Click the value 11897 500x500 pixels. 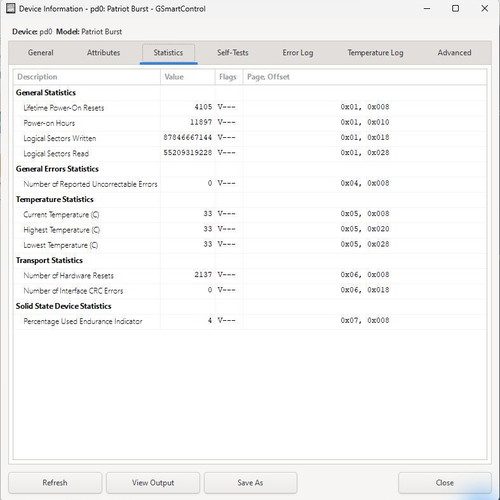[201, 122]
